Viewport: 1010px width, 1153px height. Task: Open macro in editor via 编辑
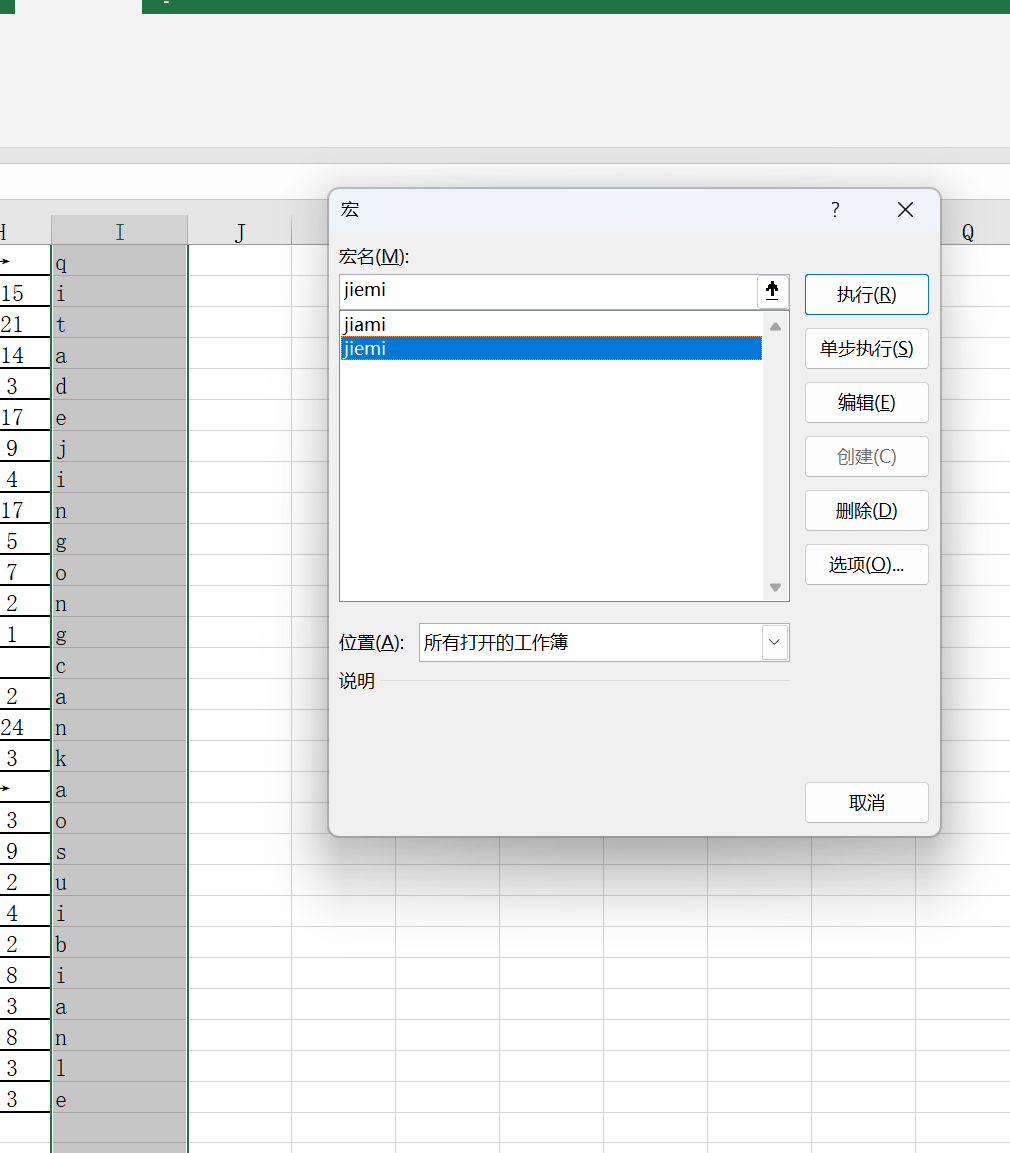click(x=866, y=403)
